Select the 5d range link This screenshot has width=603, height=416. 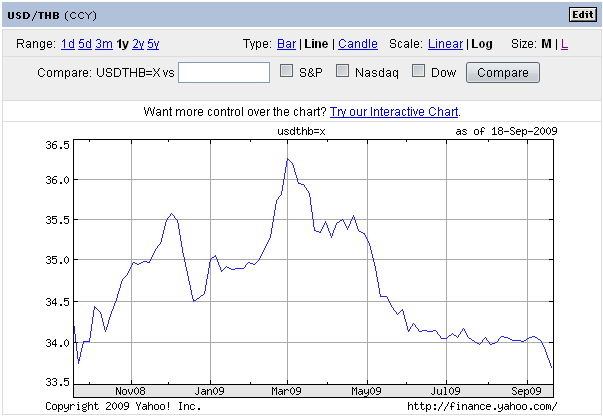coord(85,44)
